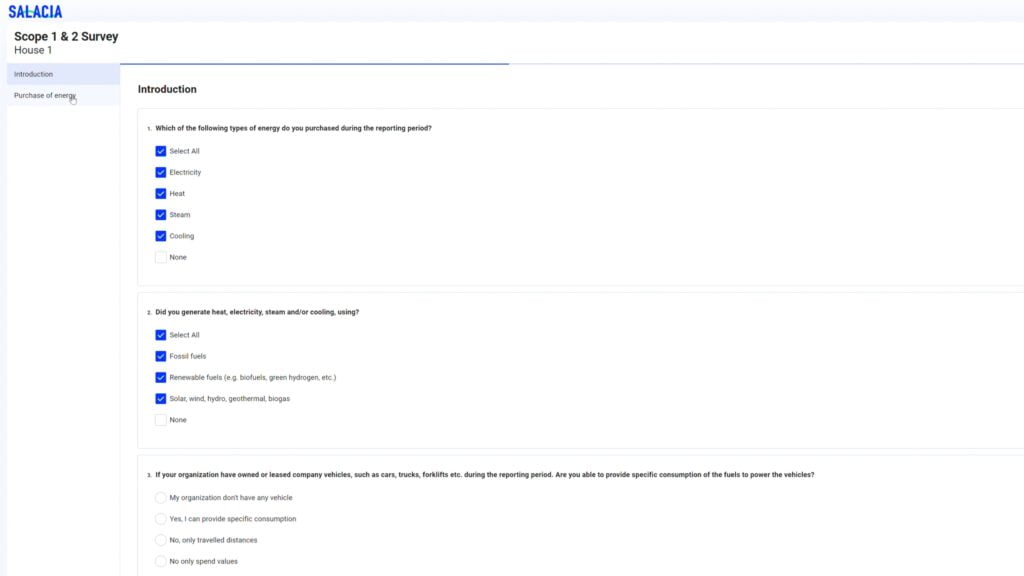Deselect the Steam option
Viewport: 1024px width, 576px height.
tap(161, 215)
